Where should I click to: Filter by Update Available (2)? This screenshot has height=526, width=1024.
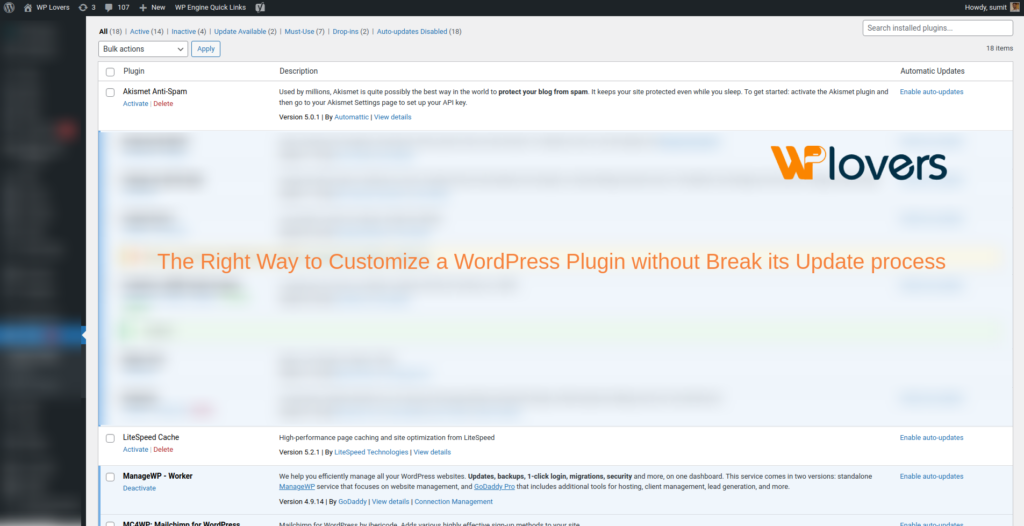(x=245, y=31)
